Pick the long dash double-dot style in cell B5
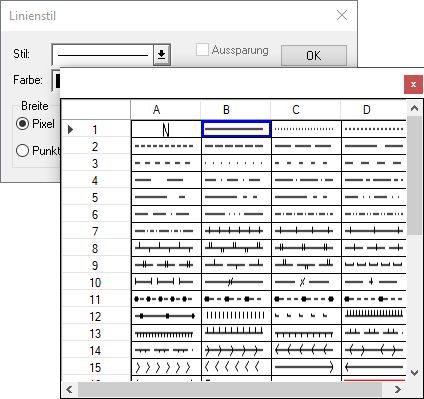The image size is (424, 399). tap(236, 197)
